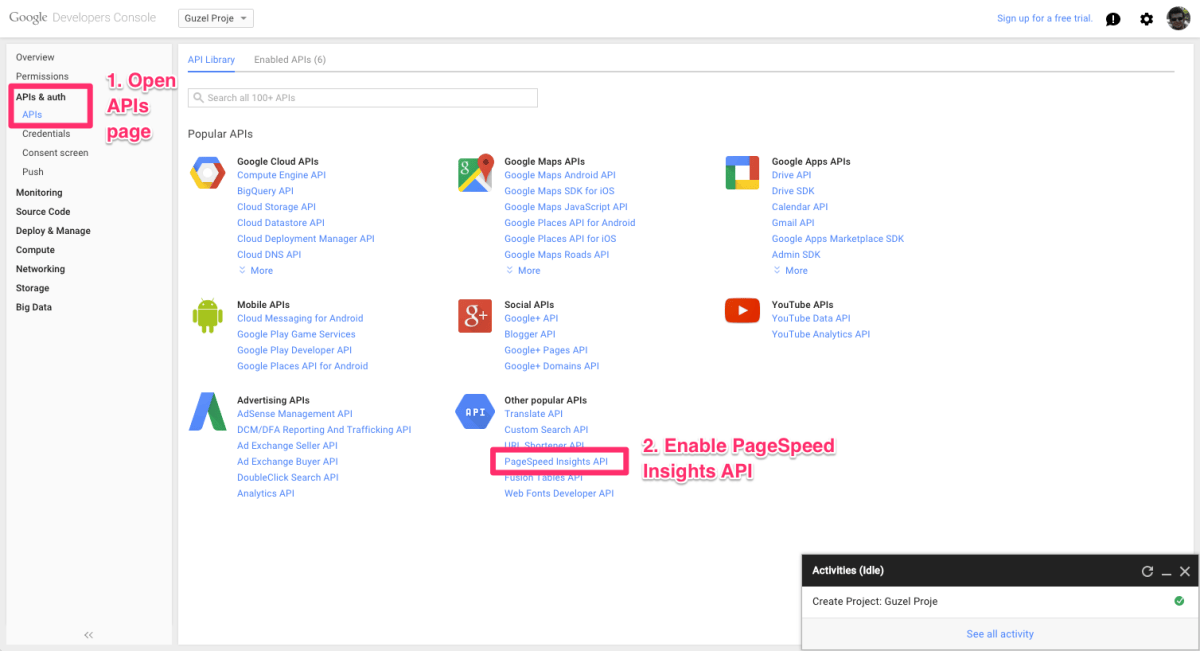The image size is (1200, 651).
Task: Click See all activity in the Activities panel
Action: [999, 633]
